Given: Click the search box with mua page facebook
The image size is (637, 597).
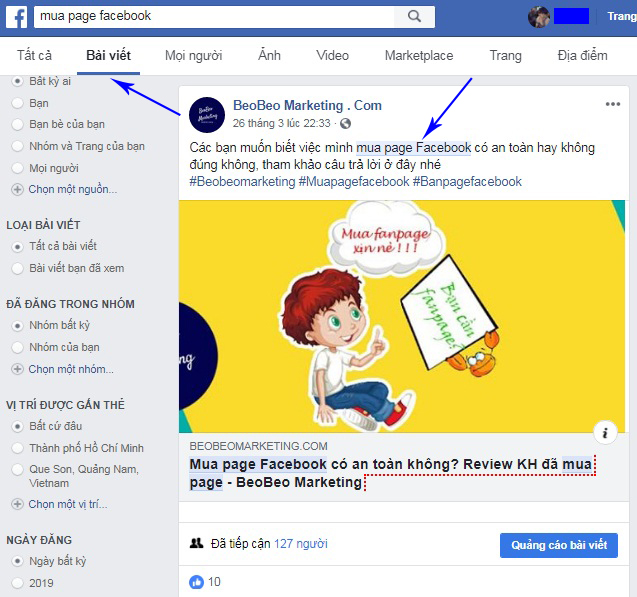Looking at the screenshot, I should pos(214,17).
